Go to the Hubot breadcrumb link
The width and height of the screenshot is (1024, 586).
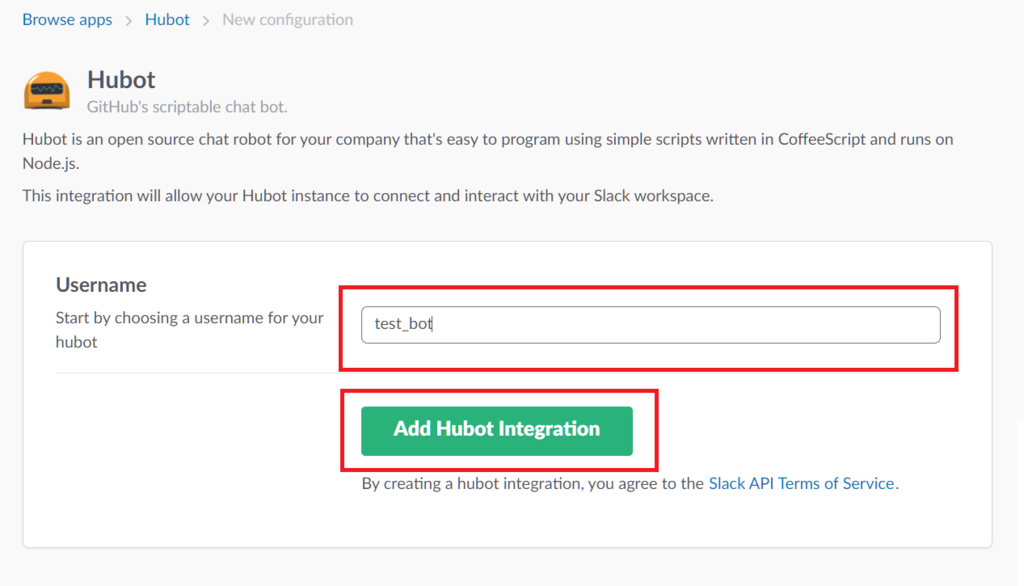[x=167, y=20]
